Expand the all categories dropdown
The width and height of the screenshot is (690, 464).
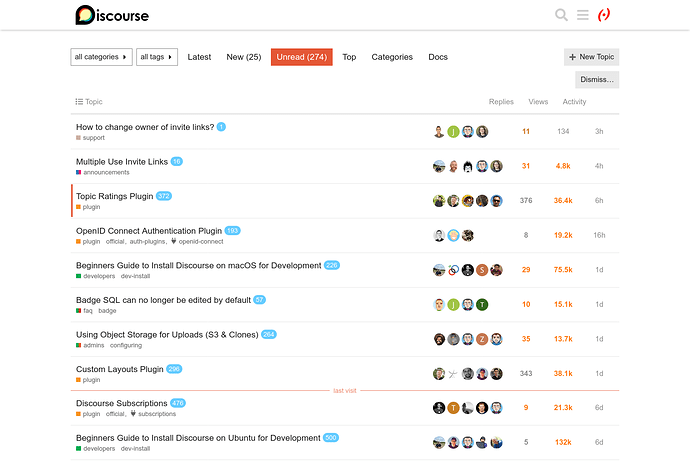tap(101, 57)
